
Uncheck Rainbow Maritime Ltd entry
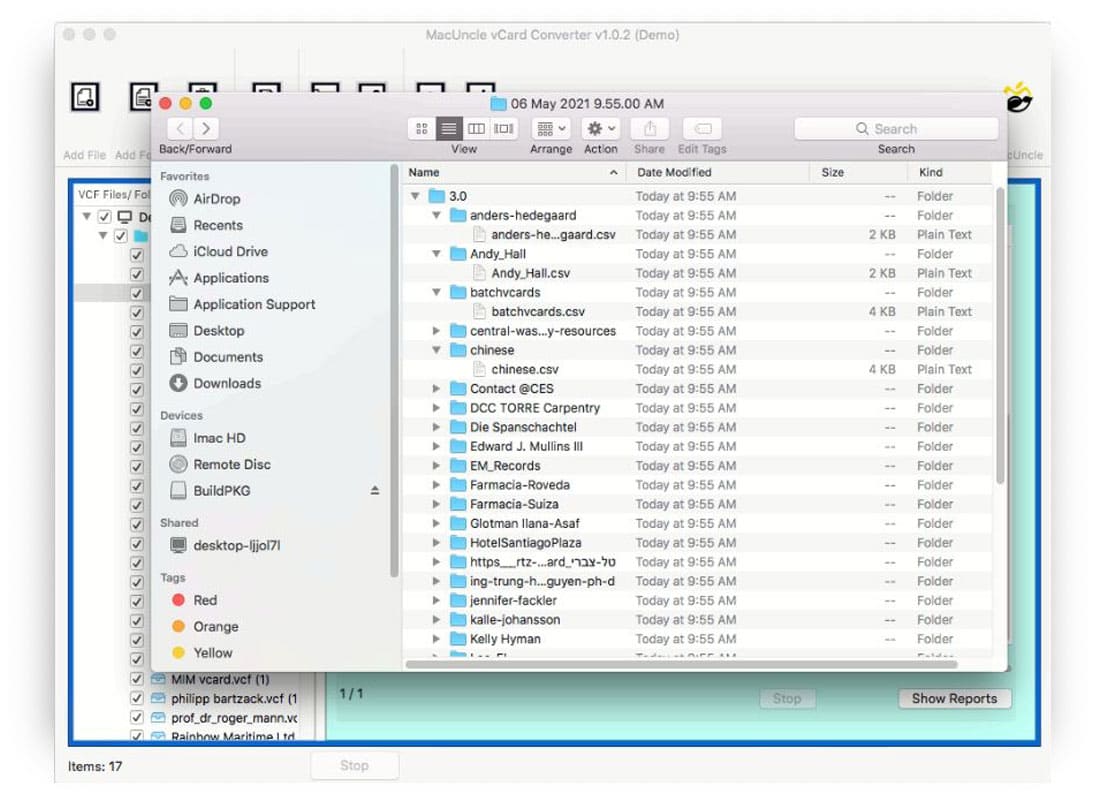tap(136, 737)
